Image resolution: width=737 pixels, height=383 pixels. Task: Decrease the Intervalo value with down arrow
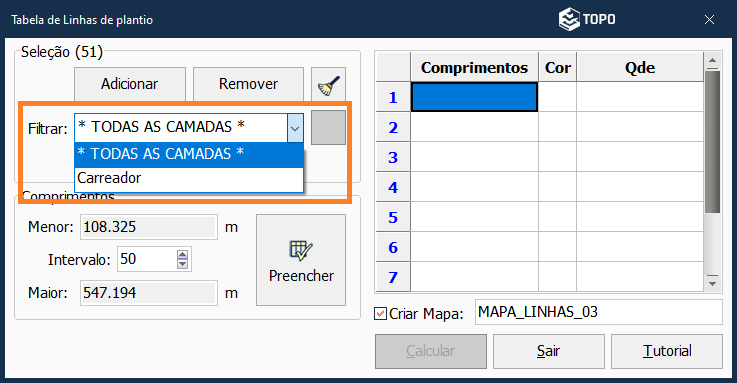pos(182,264)
